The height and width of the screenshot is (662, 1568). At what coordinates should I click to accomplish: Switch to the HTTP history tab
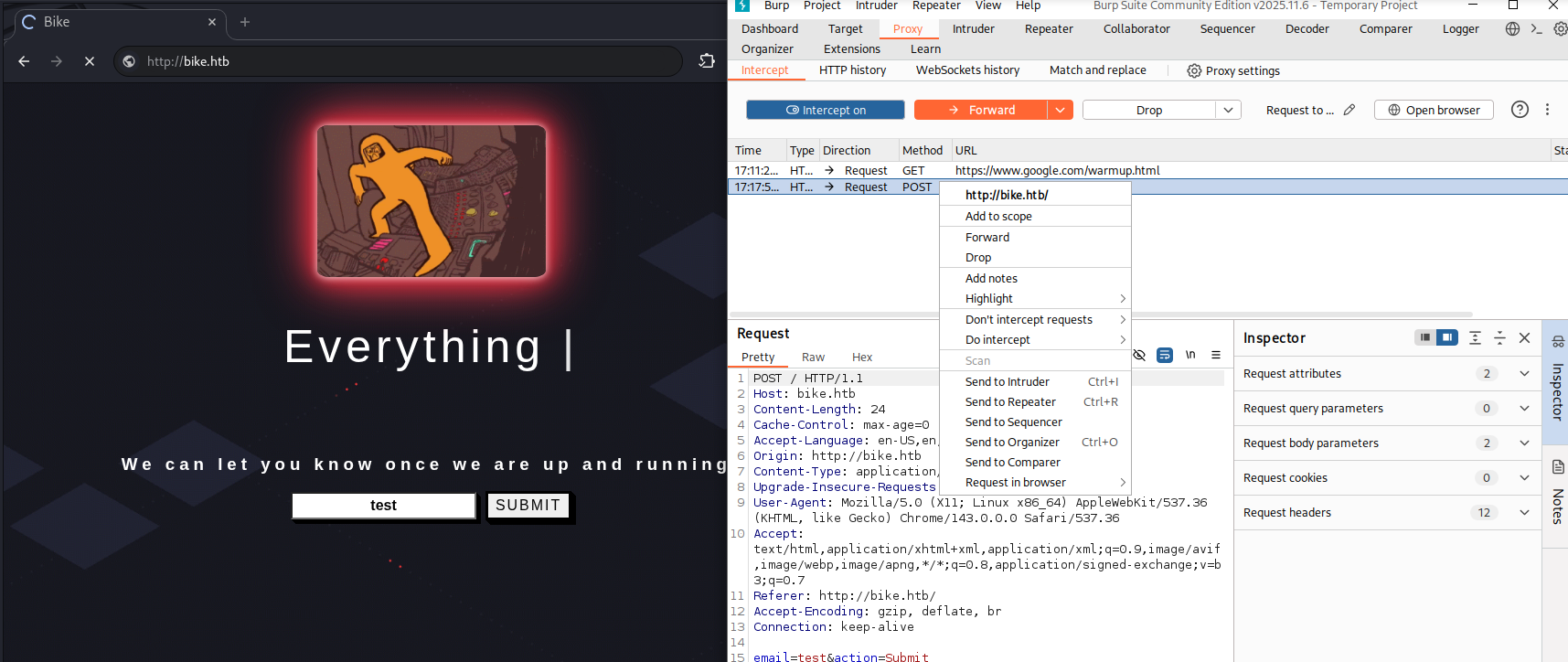coord(852,70)
